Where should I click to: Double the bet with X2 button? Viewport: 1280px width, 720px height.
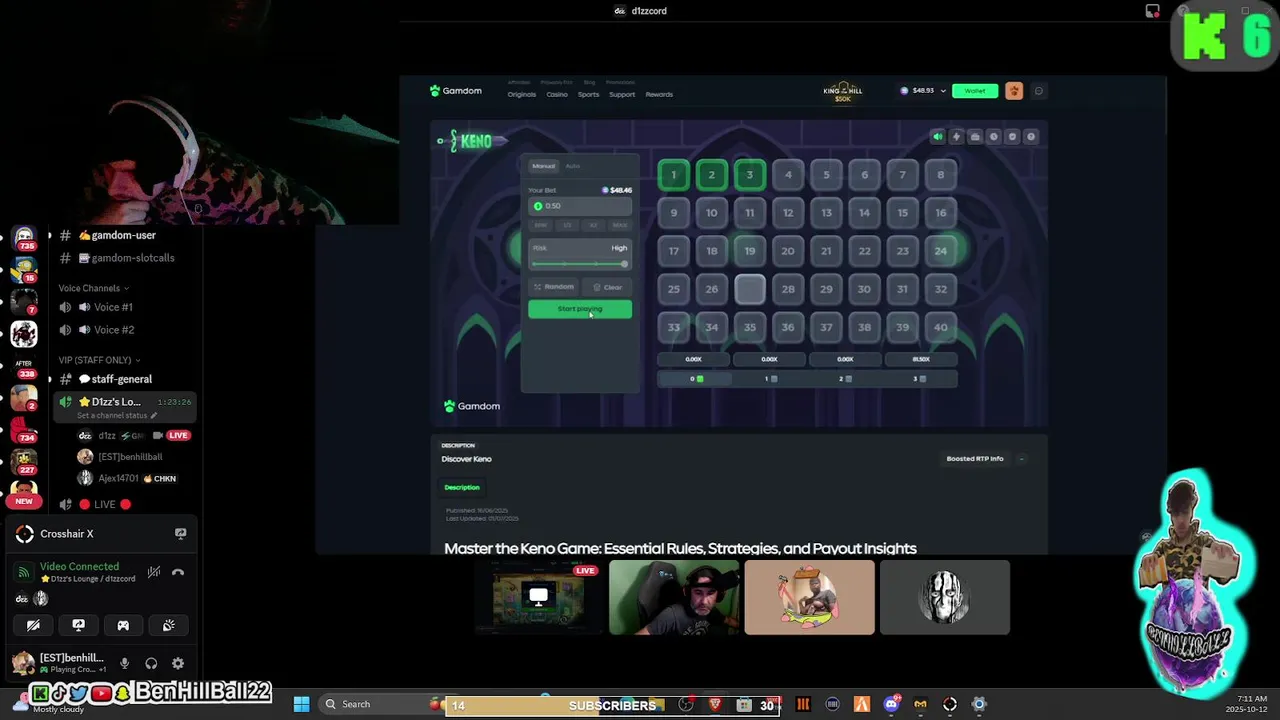(593, 226)
